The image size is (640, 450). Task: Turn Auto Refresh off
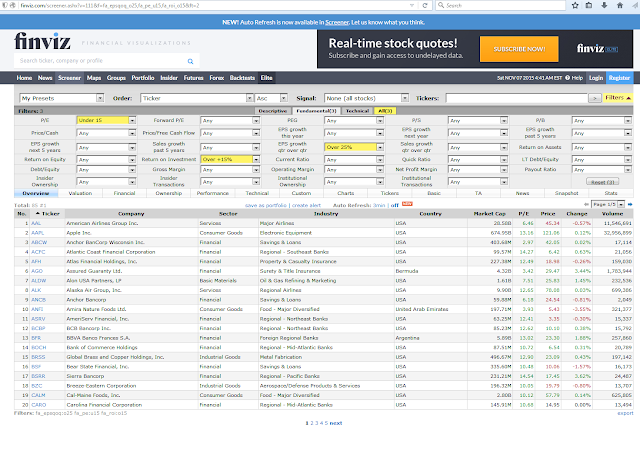(x=394, y=205)
